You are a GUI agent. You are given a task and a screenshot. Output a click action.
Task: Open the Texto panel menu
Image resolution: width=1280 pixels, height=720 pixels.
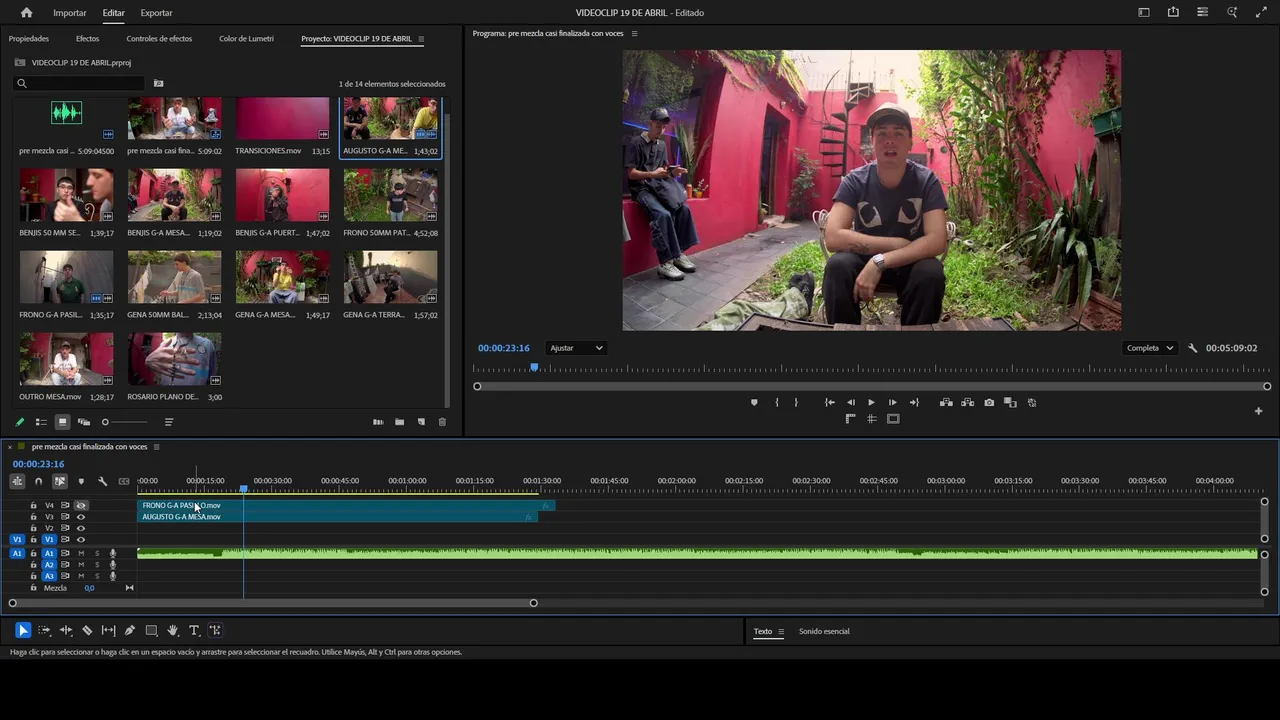pyautogui.click(x=781, y=631)
